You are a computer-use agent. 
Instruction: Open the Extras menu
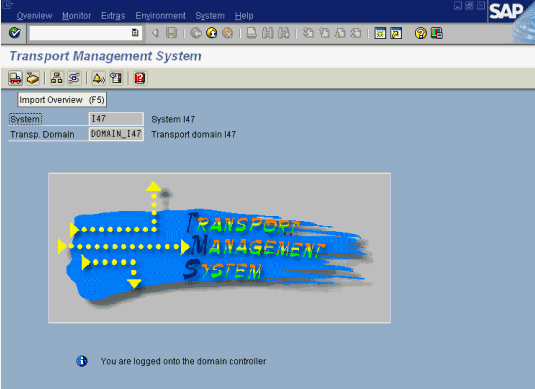pyautogui.click(x=113, y=16)
